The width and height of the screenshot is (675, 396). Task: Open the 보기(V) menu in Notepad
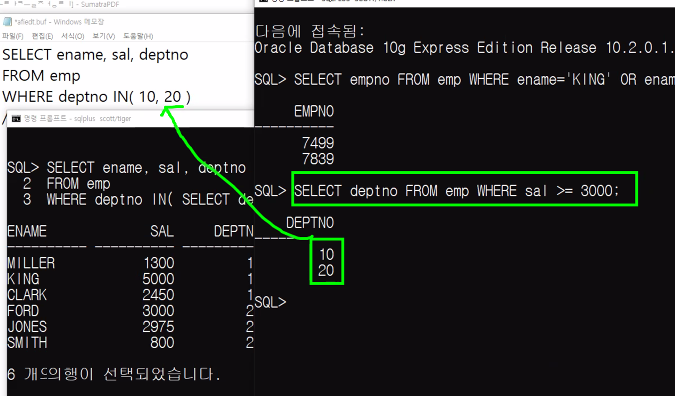point(104,36)
